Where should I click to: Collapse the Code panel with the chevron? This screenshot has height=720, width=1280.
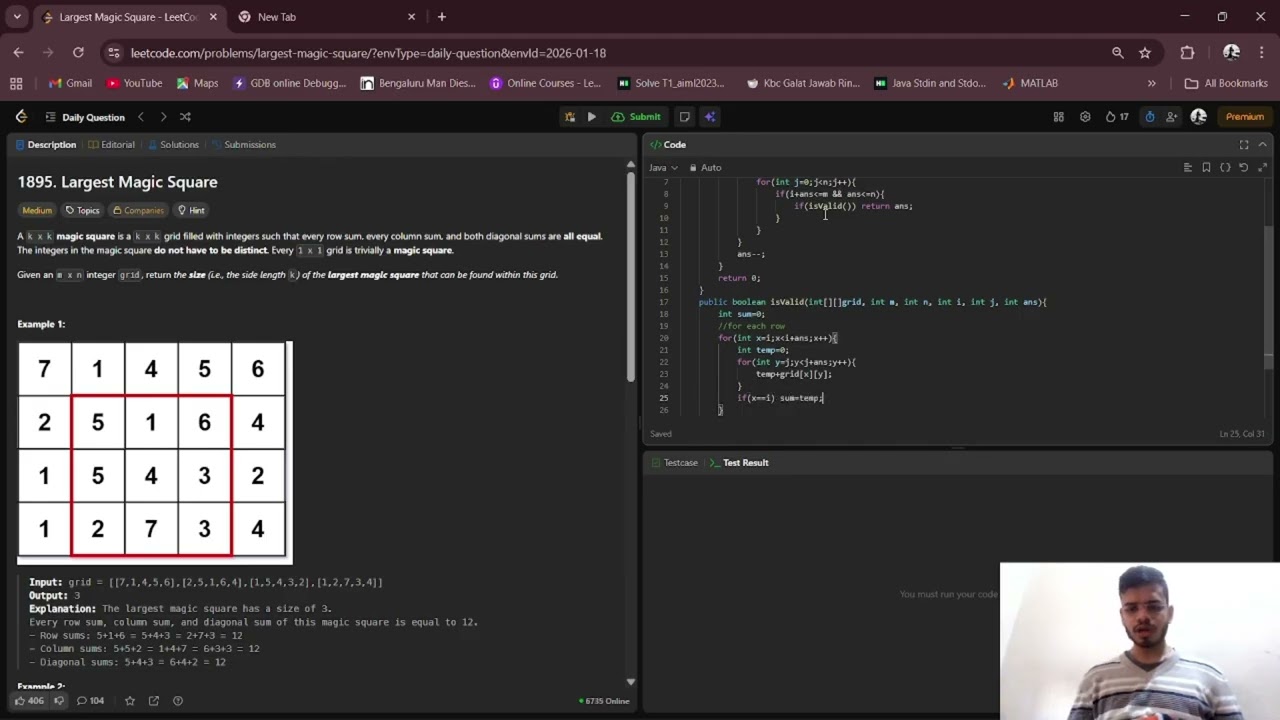[x=1263, y=145]
